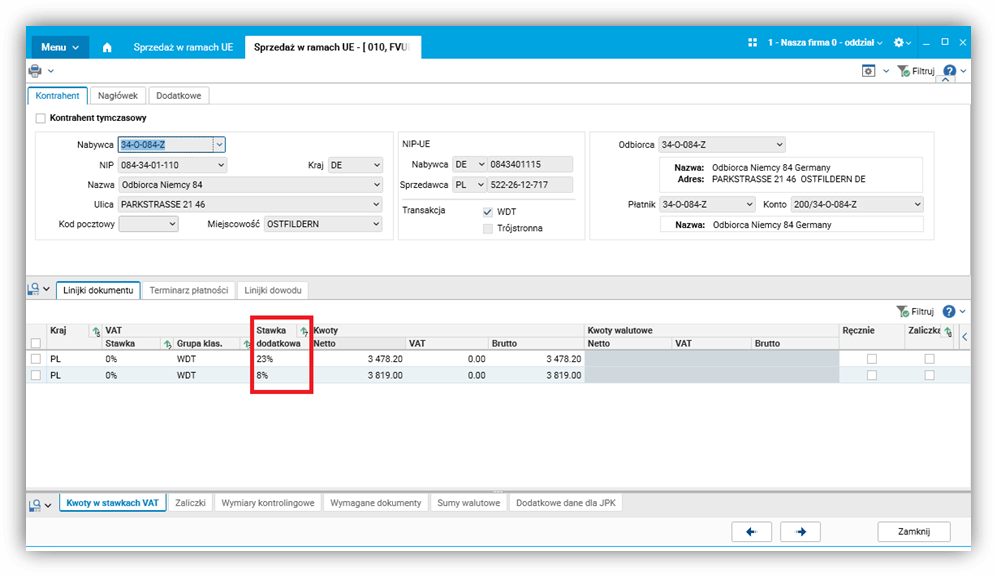
Task: Switch to the Nagłówek tab
Action: [118, 95]
